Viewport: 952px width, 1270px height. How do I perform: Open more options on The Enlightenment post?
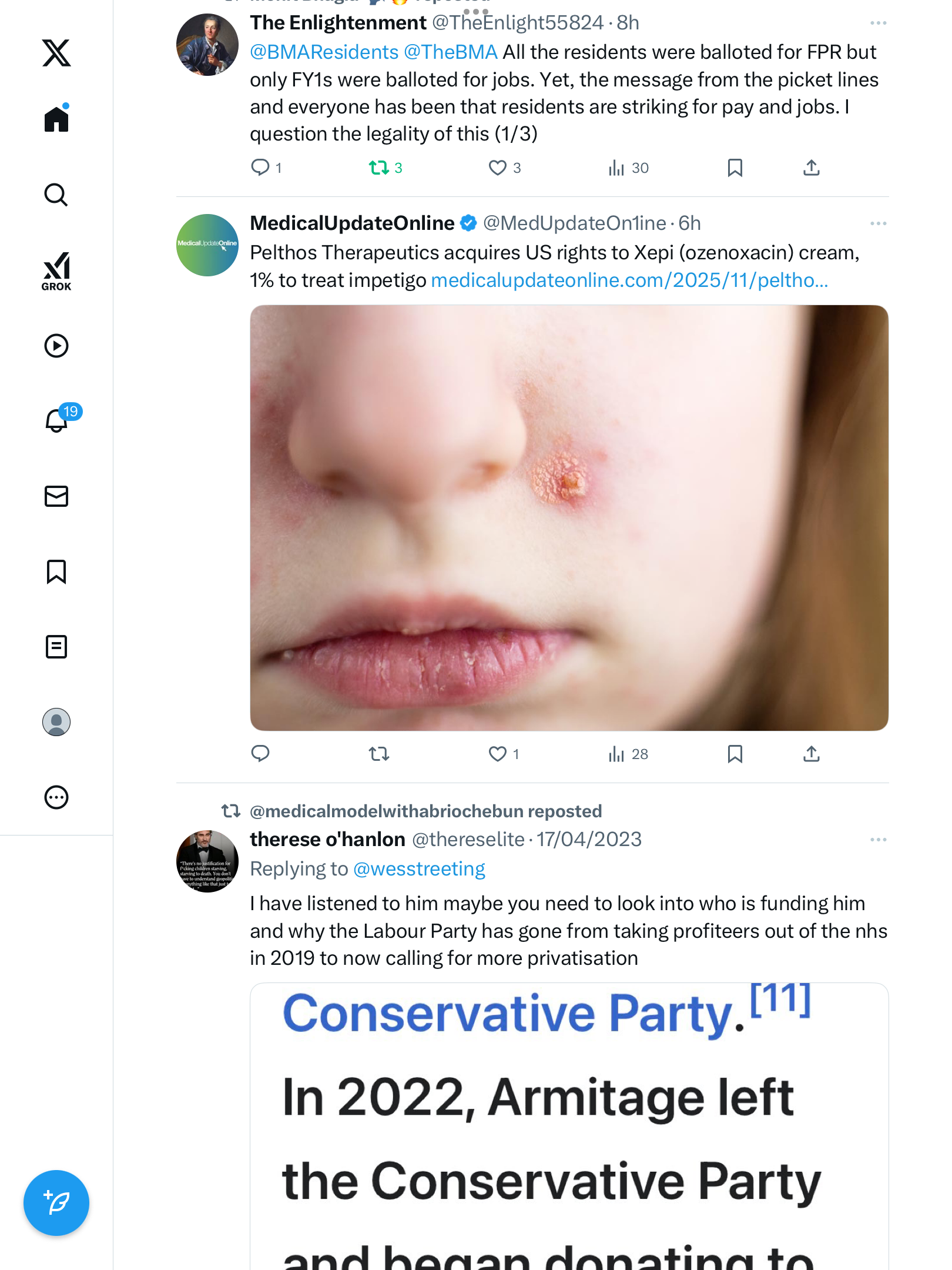point(878,23)
